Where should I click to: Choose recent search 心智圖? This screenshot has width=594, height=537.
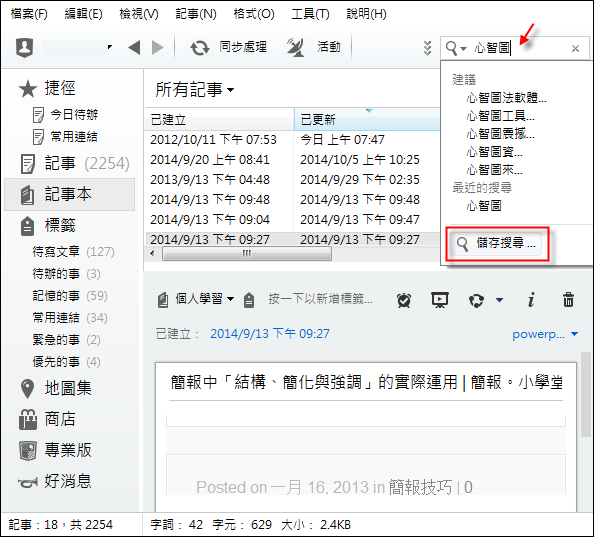click(484, 206)
